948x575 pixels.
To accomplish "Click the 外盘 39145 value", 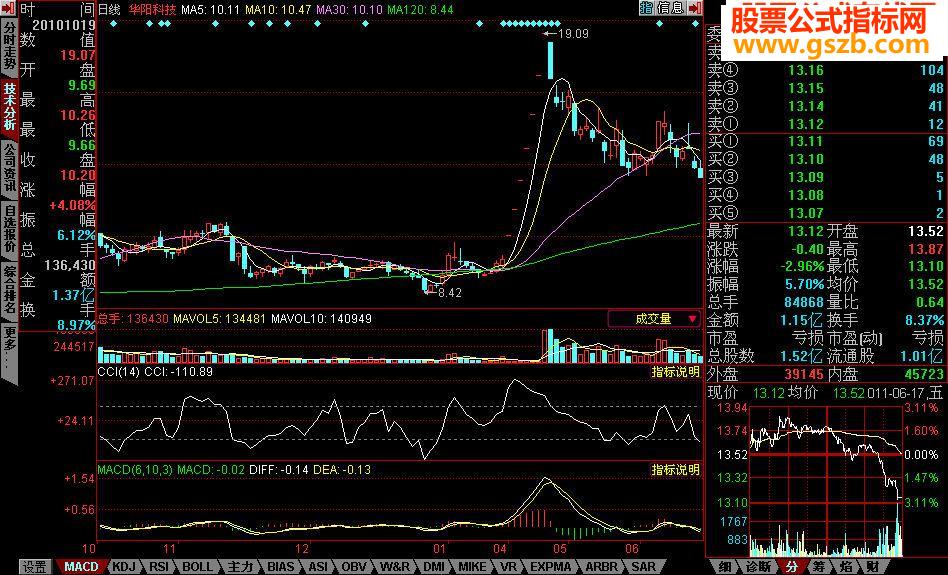I will 805,375.
